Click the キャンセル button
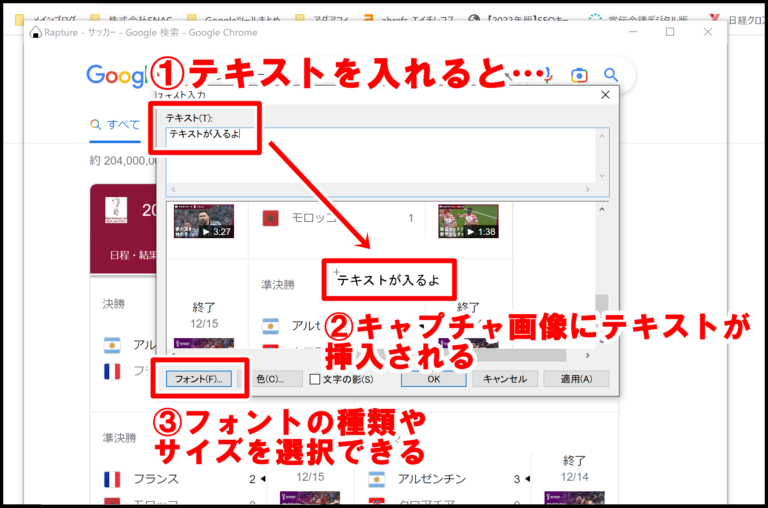The image size is (768, 508). click(505, 379)
